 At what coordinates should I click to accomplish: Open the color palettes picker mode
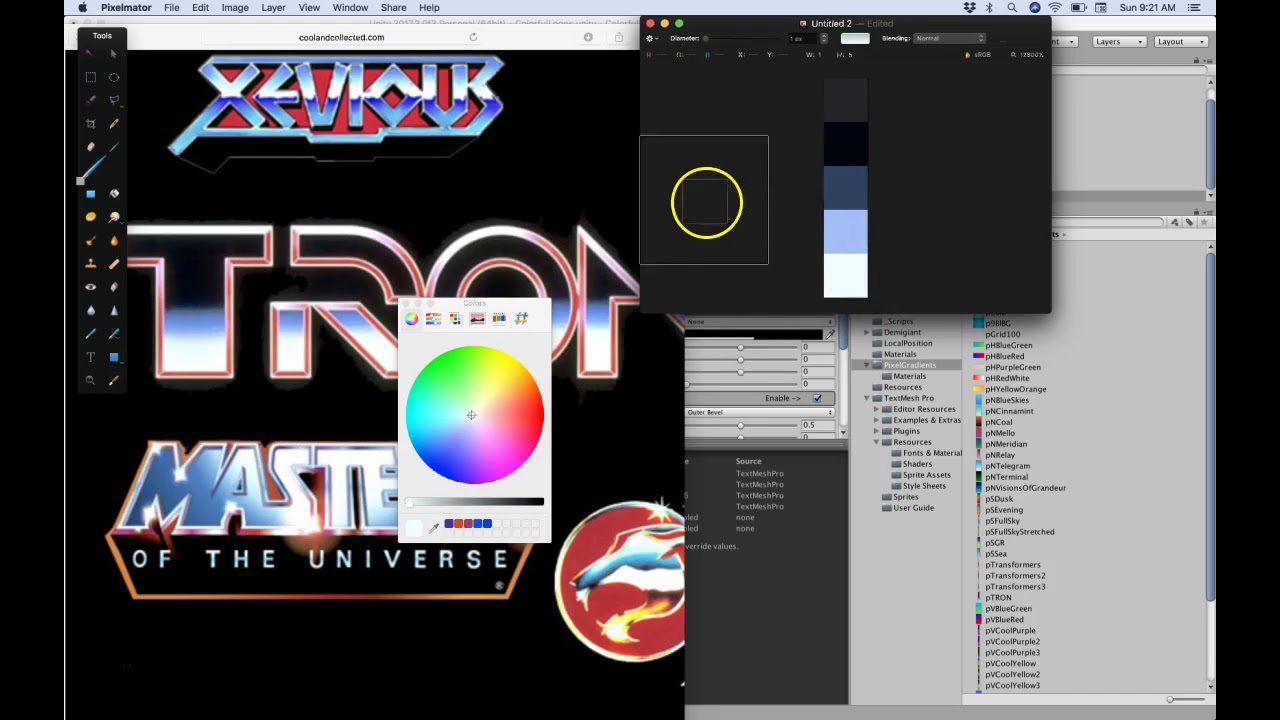pyautogui.click(x=455, y=318)
